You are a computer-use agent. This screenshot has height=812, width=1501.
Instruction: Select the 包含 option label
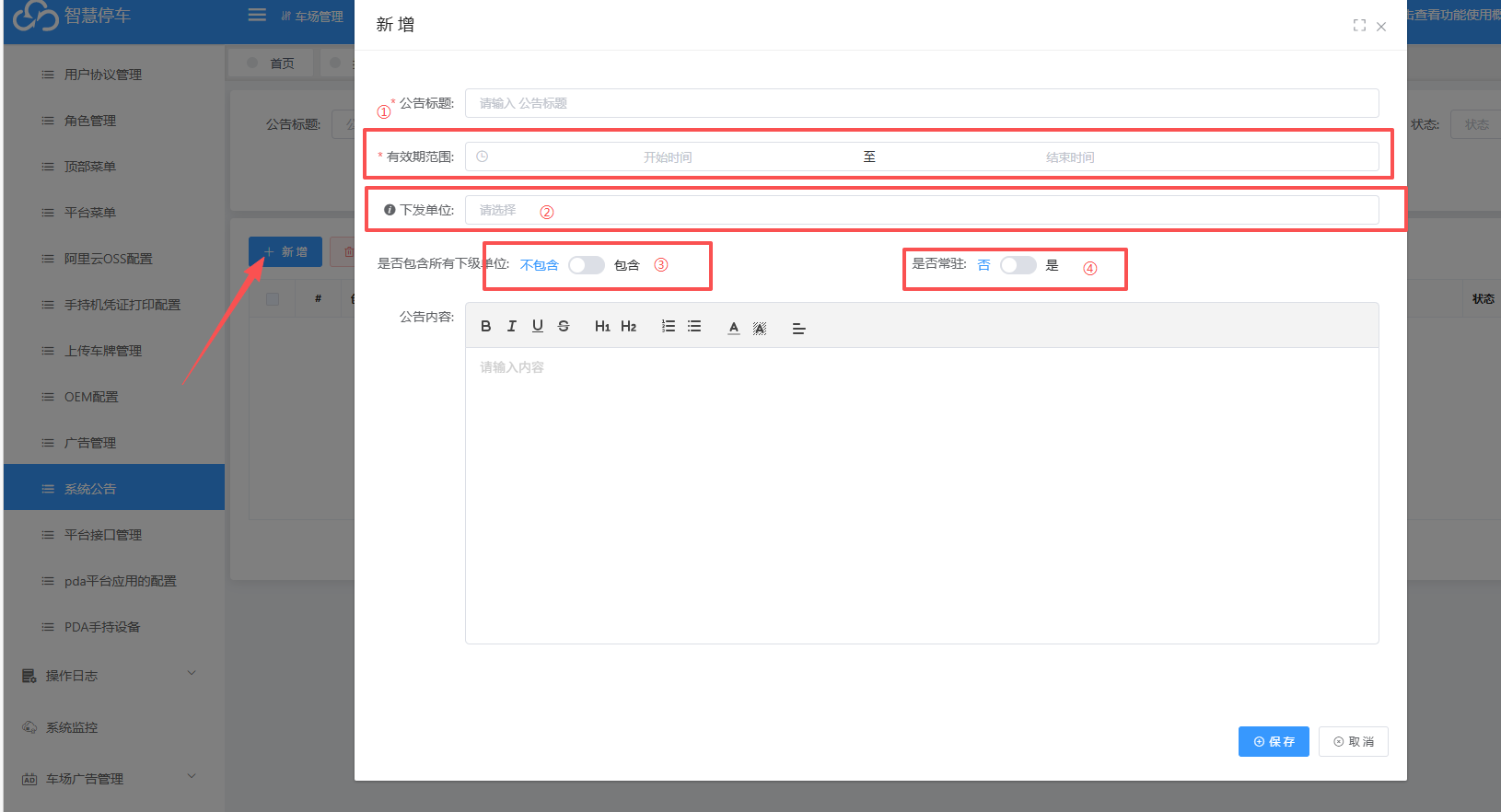(x=627, y=265)
